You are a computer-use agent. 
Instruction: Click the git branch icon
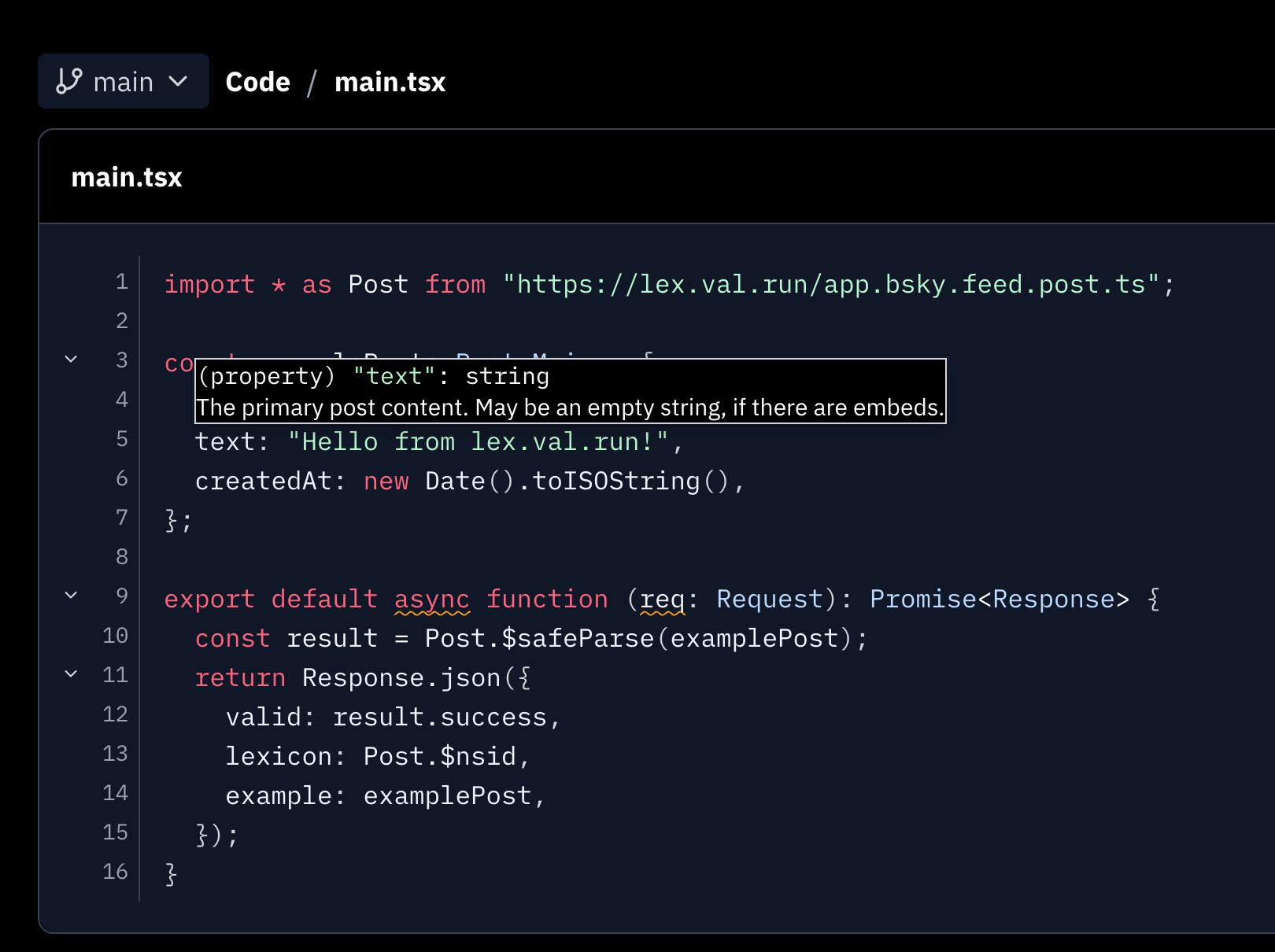click(69, 81)
